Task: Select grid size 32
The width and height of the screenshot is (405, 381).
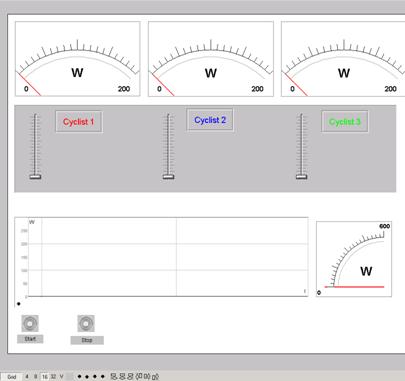Action: coord(53,377)
